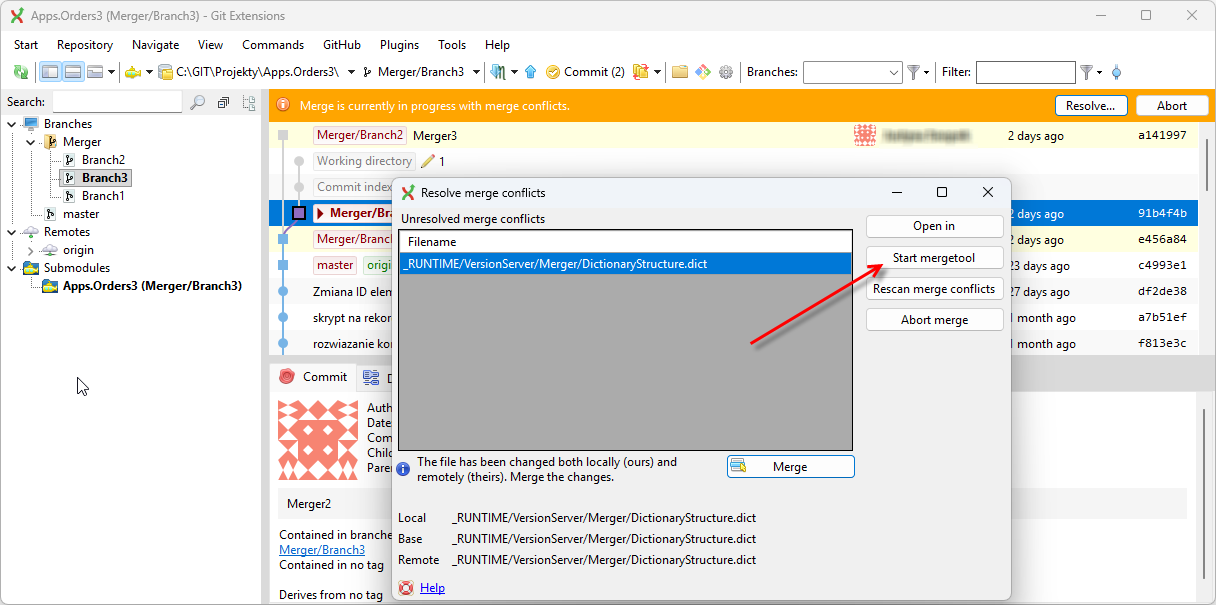
Task: Collapse the Merger folder node
Action: [x=32, y=142]
